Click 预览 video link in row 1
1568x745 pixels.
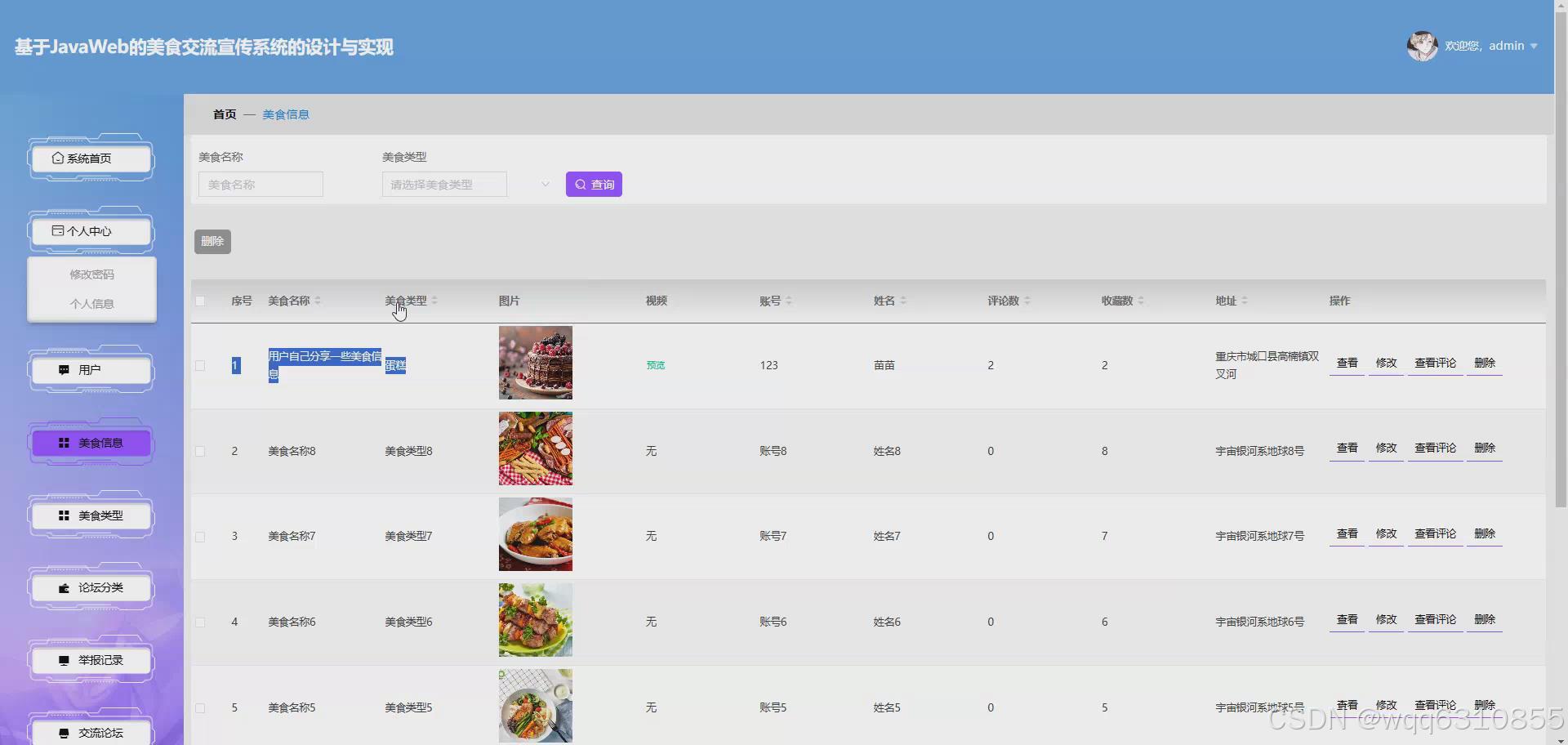click(x=656, y=365)
